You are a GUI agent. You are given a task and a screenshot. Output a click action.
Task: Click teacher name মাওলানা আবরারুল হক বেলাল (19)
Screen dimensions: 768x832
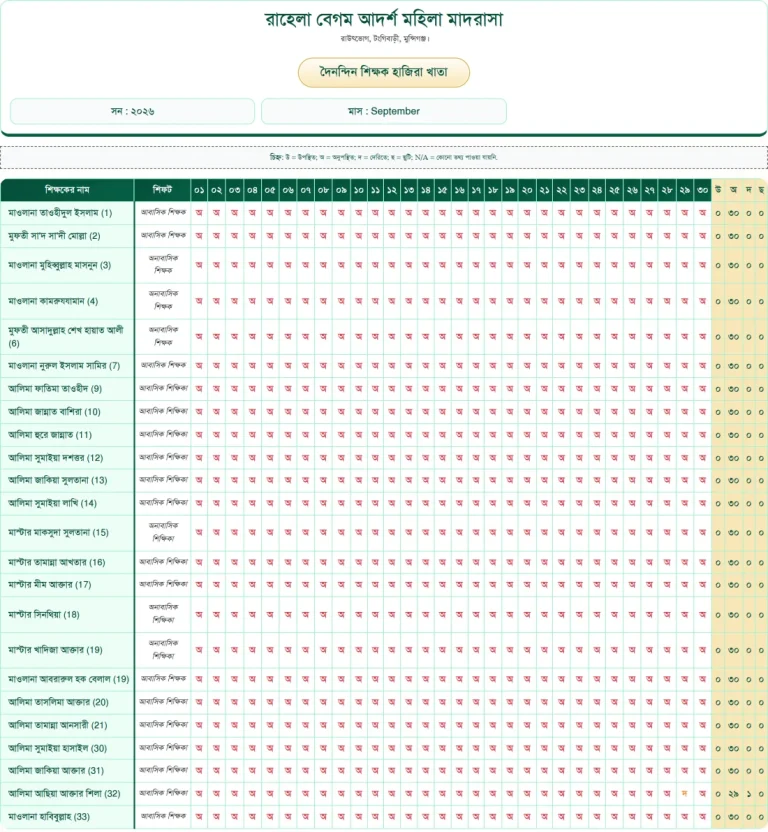click(x=68, y=679)
